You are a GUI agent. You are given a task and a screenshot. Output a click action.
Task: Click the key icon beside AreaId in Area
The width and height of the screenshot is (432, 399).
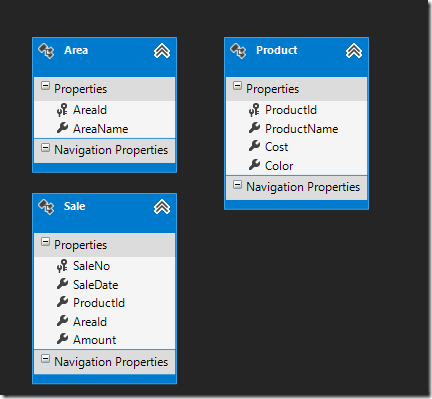click(x=62, y=110)
